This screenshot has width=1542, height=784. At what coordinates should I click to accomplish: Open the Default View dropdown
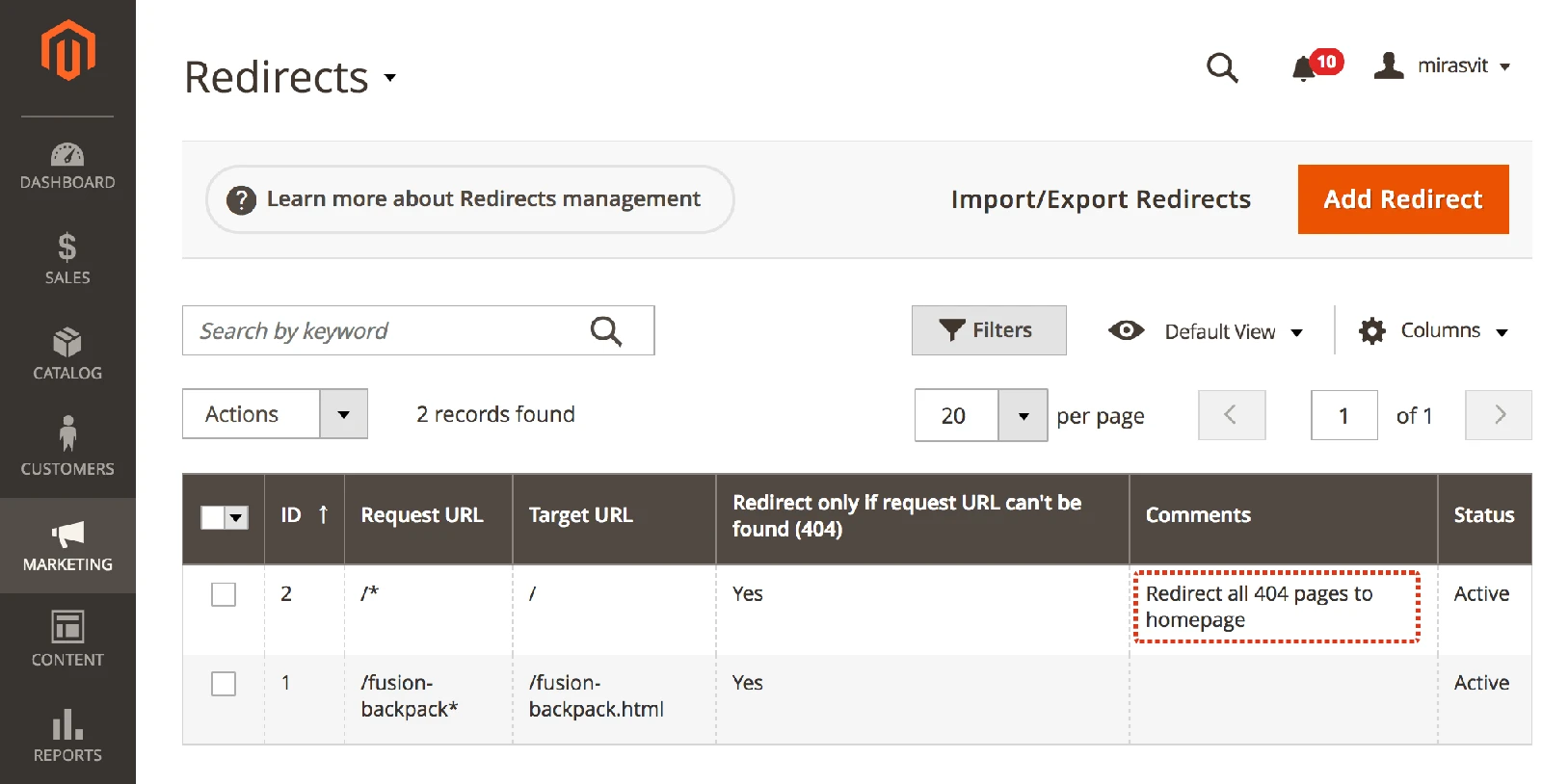click(x=1234, y=331)
